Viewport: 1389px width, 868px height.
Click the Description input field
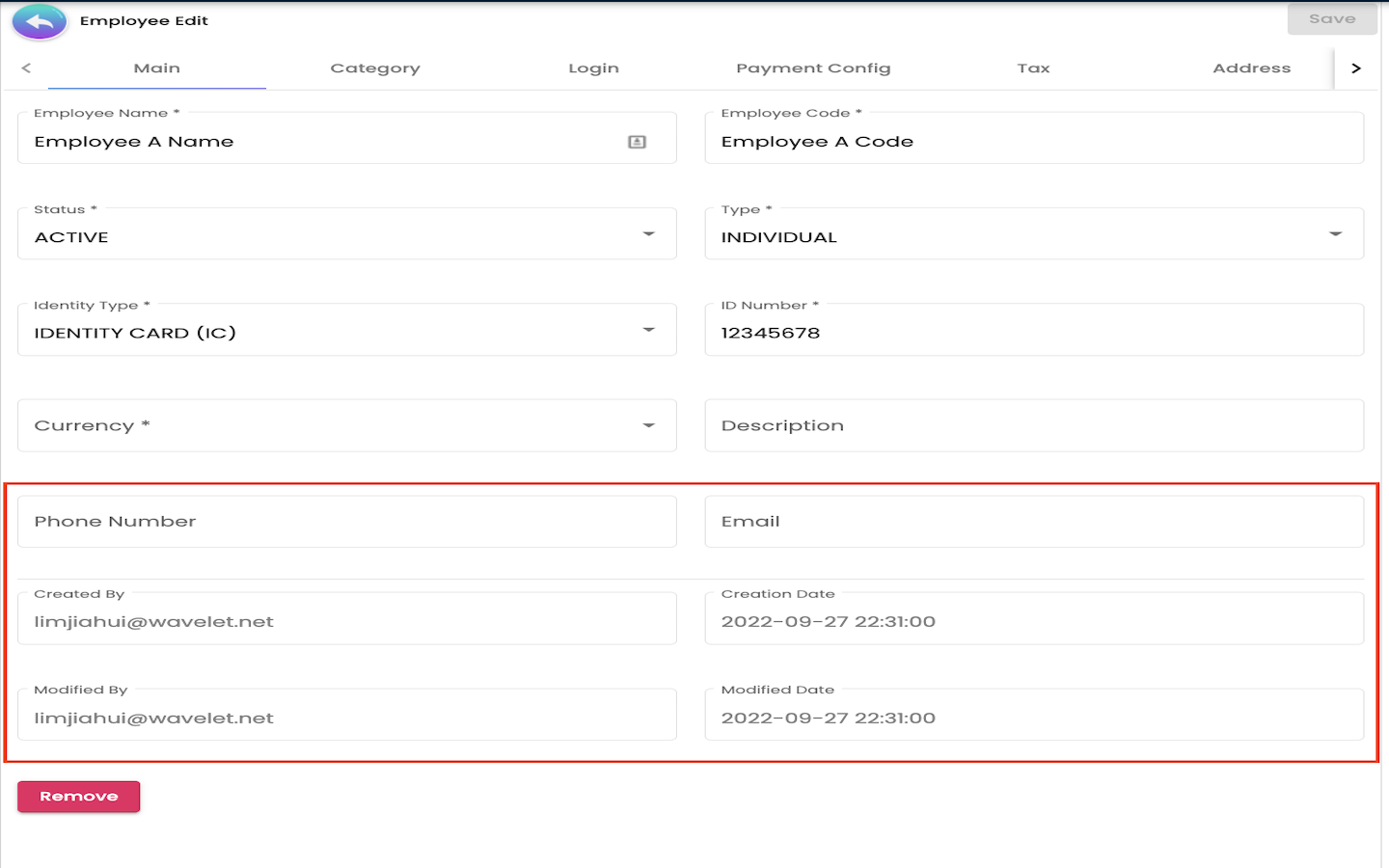[x=1034, y=425]
